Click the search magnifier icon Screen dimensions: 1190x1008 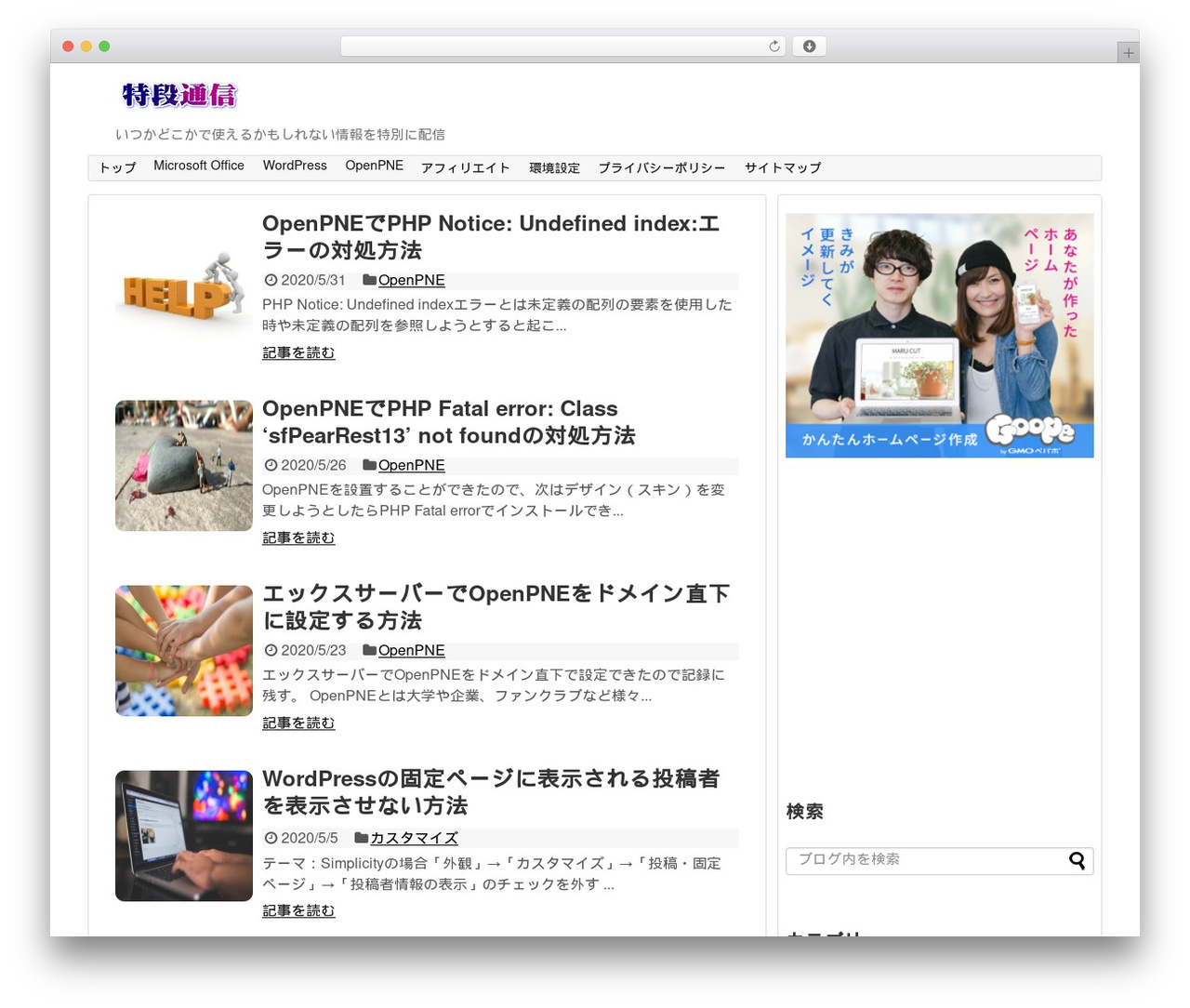click(1077, 860)
